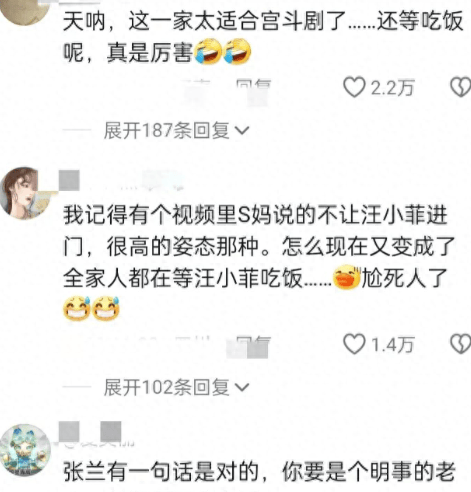The image size is (471, 492).
Task: Tap the sweating grin emojis below 全家人
Action: (91, 308)
